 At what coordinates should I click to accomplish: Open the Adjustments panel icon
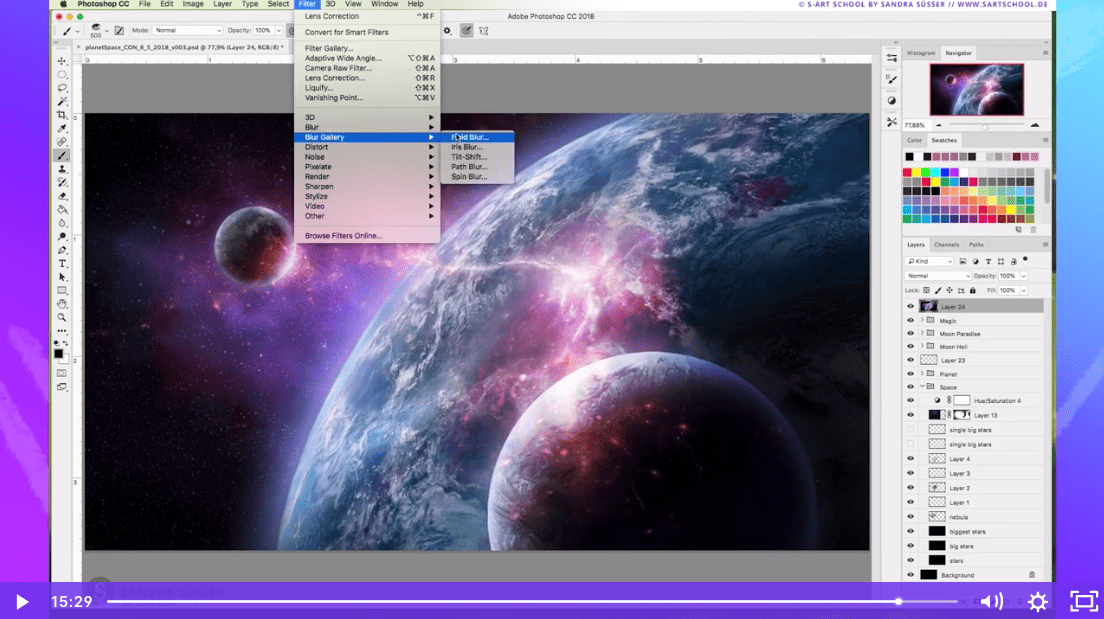(892, 101)
